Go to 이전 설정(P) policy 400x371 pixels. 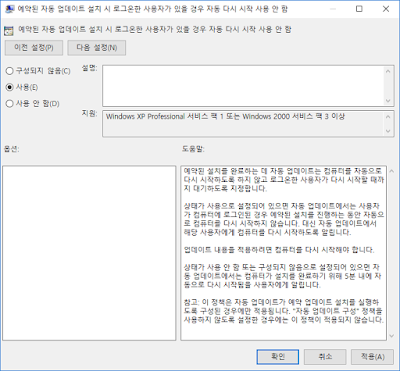(x=34, y=48)
